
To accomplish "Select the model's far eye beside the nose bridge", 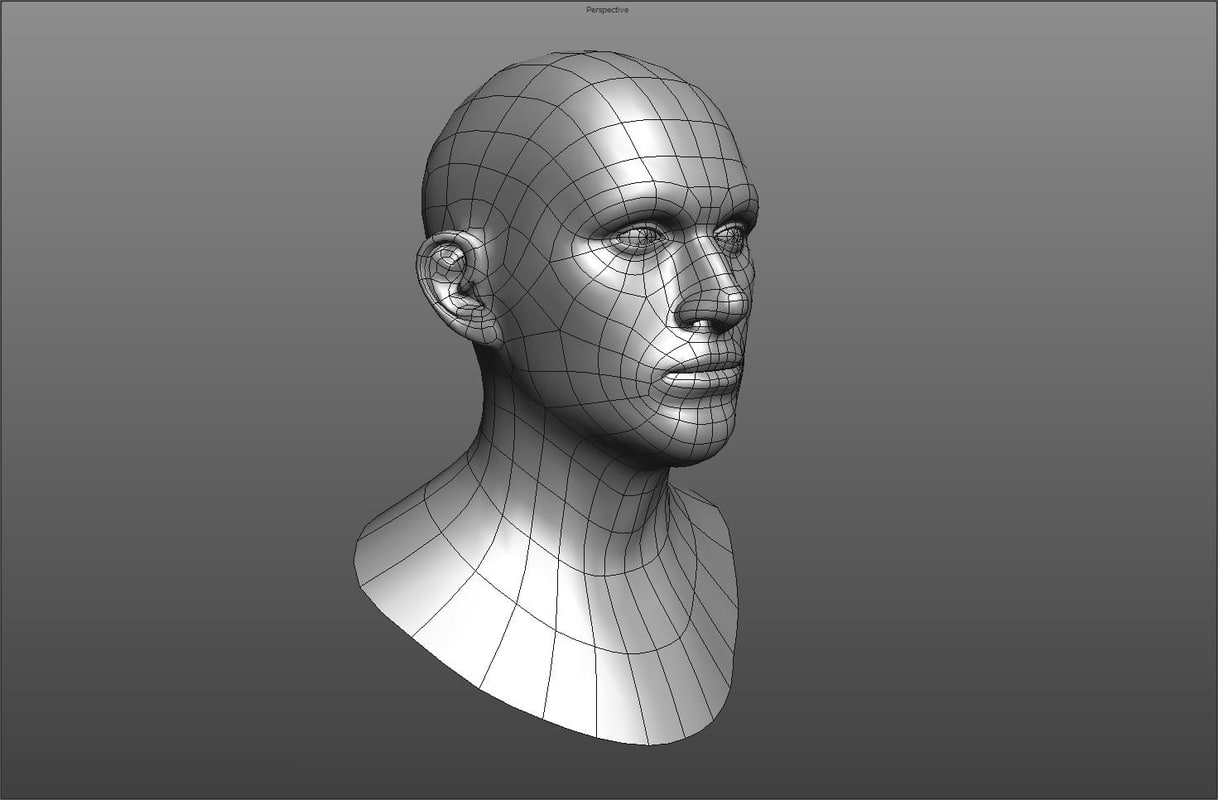I will pyautogui.click(x=731, y=237).
